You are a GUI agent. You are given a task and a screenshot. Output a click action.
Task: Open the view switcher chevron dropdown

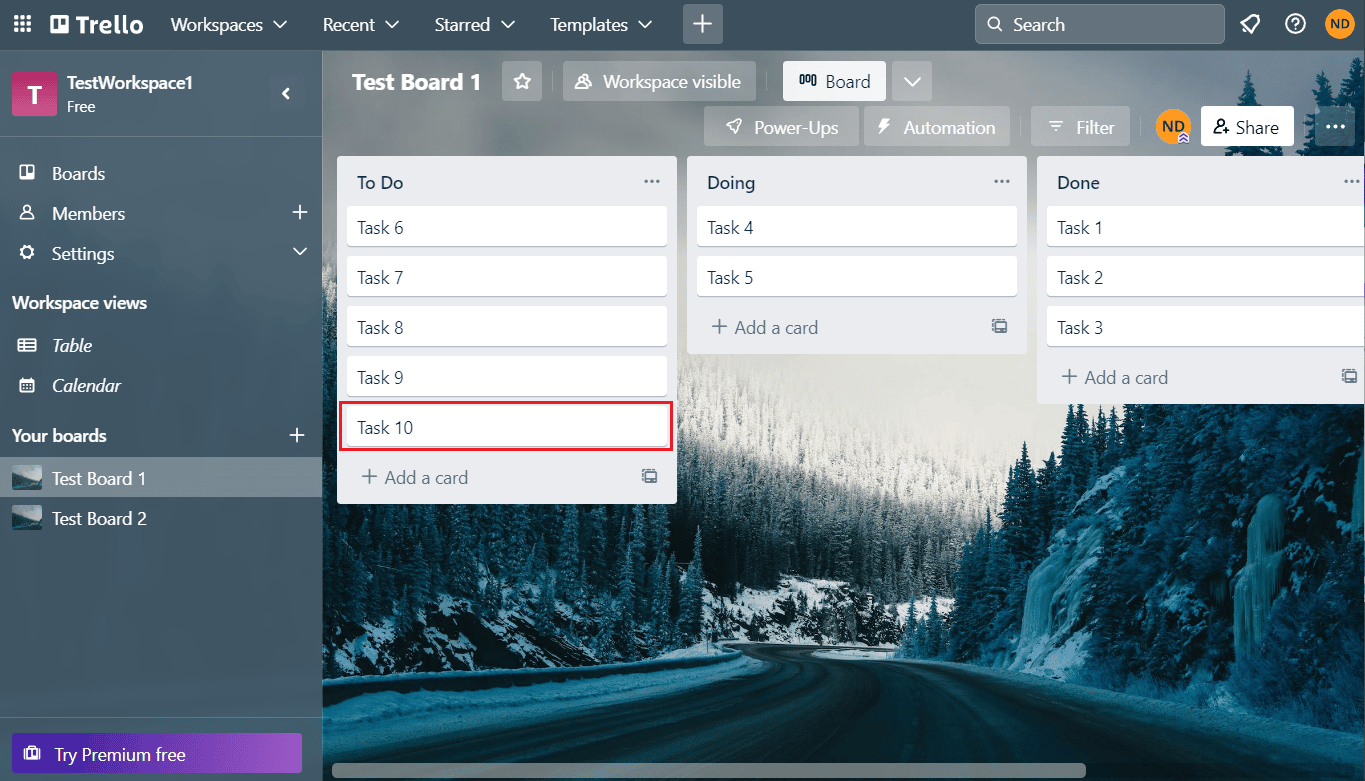point(912,82)
